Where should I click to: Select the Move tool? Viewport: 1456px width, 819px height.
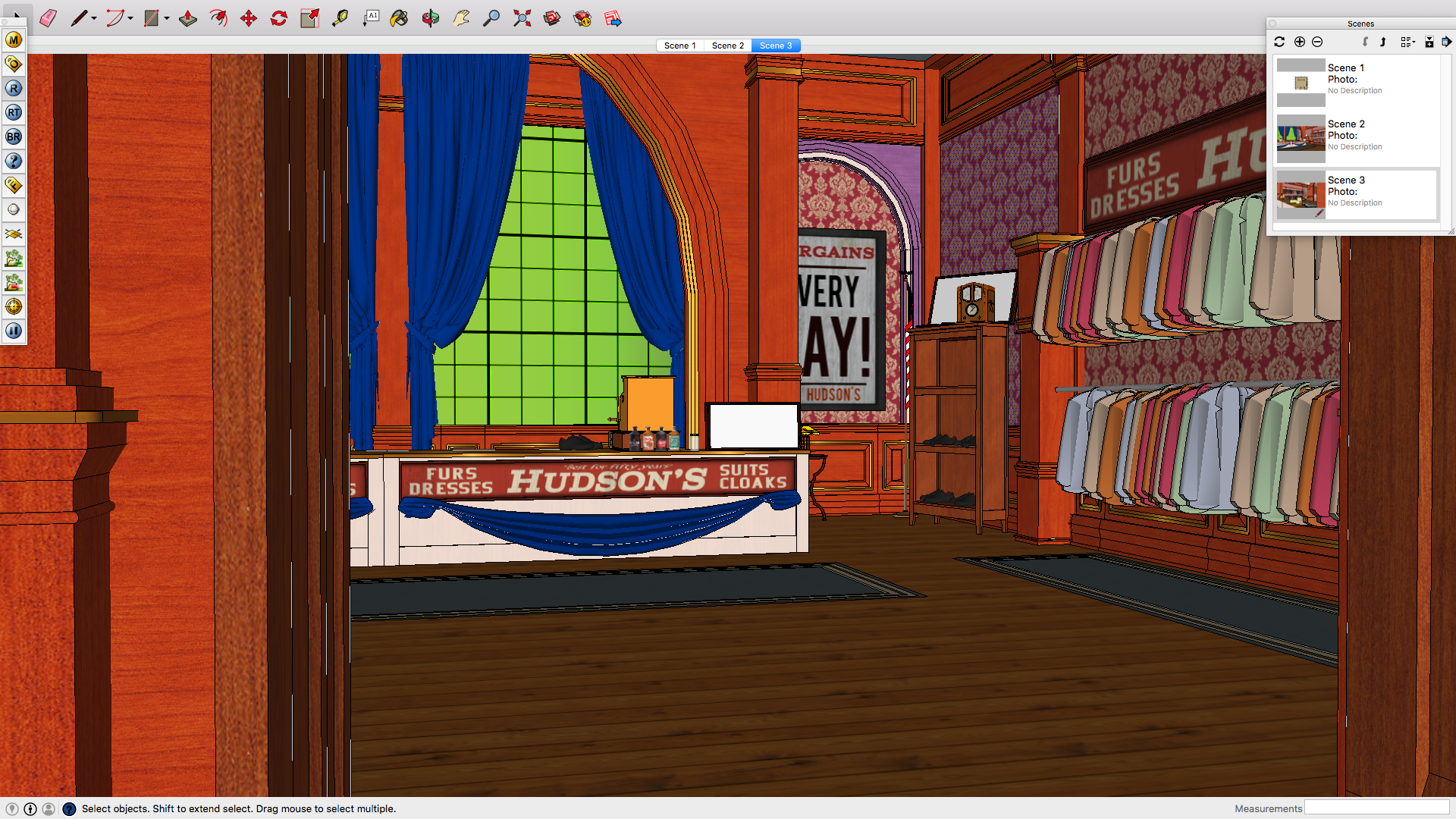[249, 18]
